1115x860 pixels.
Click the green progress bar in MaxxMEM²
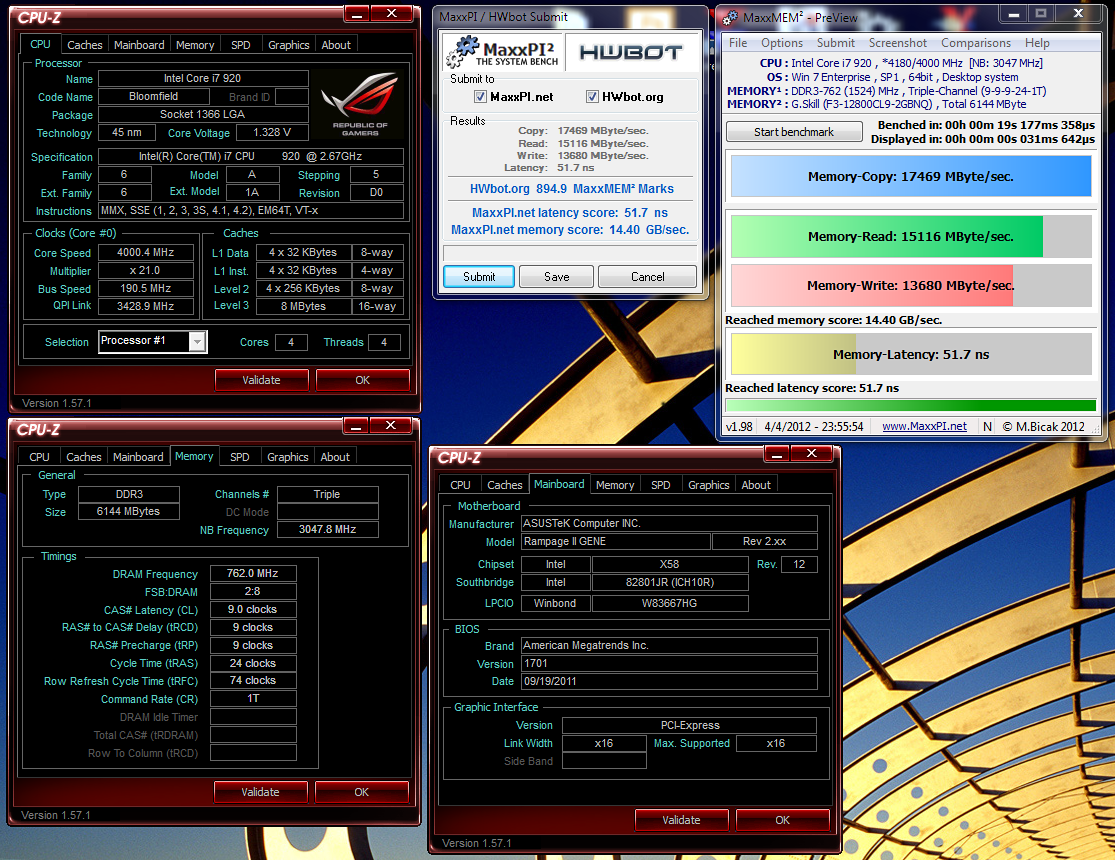pyautogui.click(x=910, y=405)
